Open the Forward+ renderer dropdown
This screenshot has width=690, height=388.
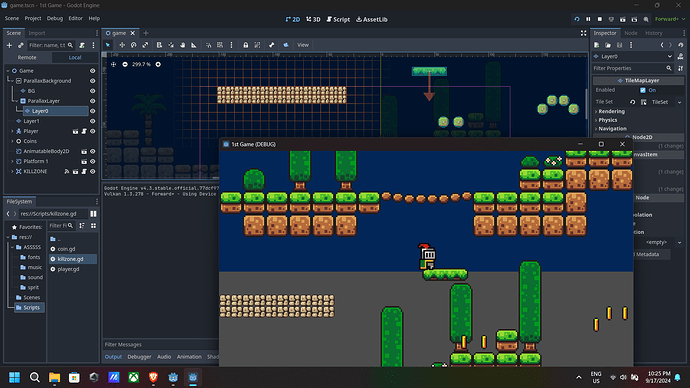pos(669,19)
